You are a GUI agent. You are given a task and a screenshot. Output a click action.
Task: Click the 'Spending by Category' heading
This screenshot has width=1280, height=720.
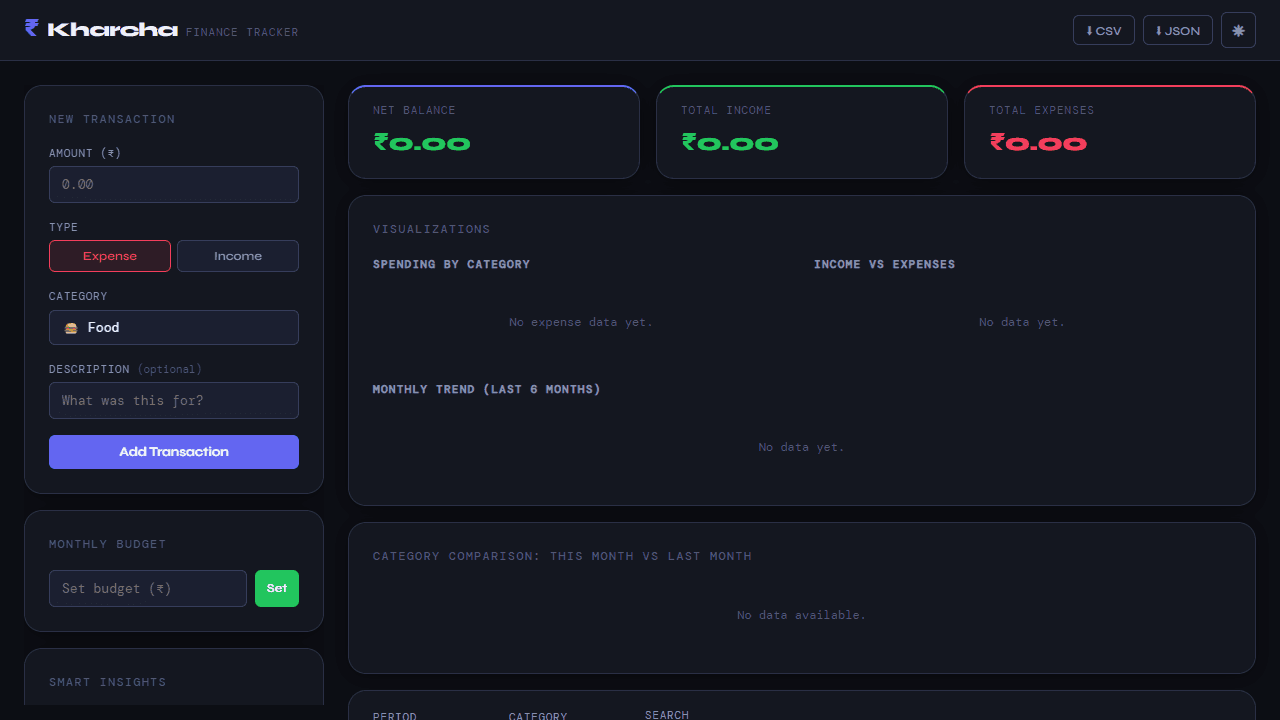tap(451, 264)
